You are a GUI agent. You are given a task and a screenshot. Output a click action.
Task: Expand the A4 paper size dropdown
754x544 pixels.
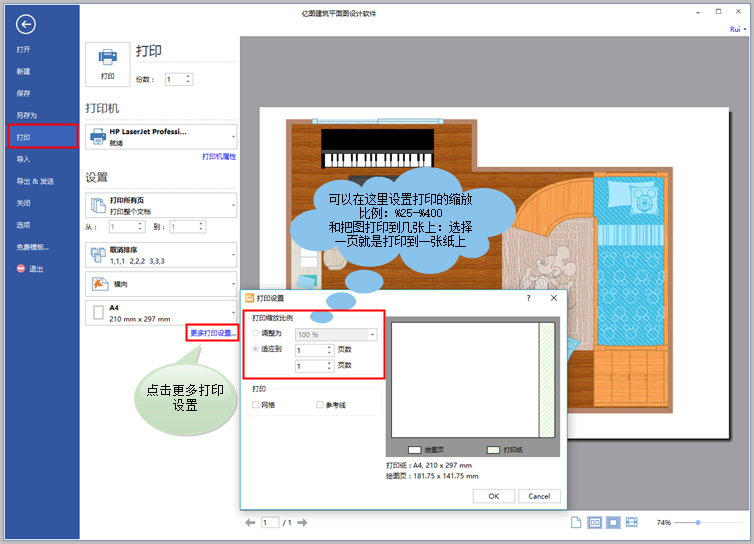[161, 313]
